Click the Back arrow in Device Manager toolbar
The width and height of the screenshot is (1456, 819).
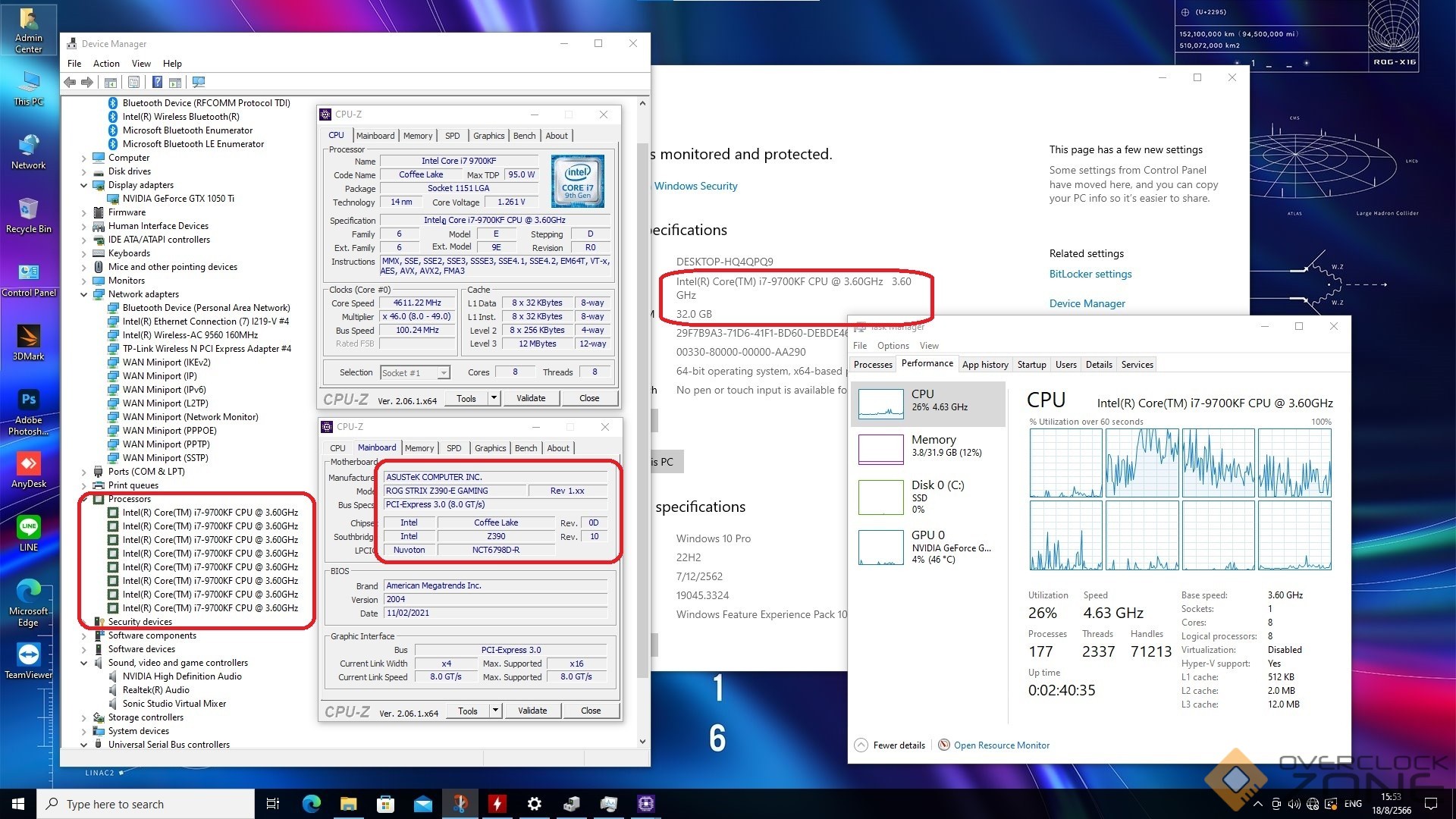click(70, 82)
